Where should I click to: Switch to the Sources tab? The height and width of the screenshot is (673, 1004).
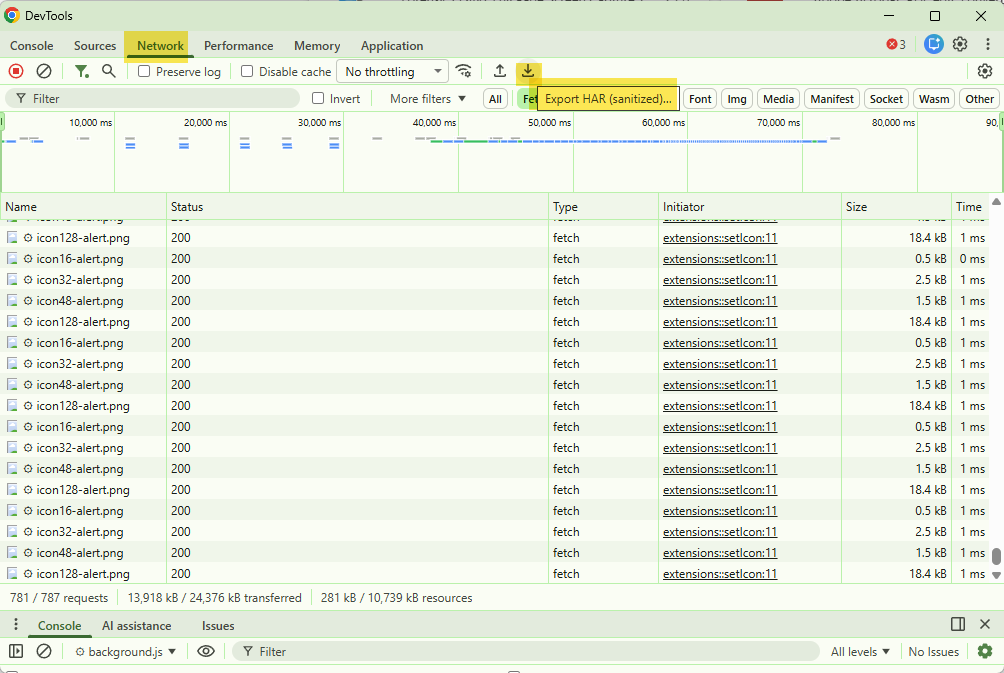tap(95, 45)
